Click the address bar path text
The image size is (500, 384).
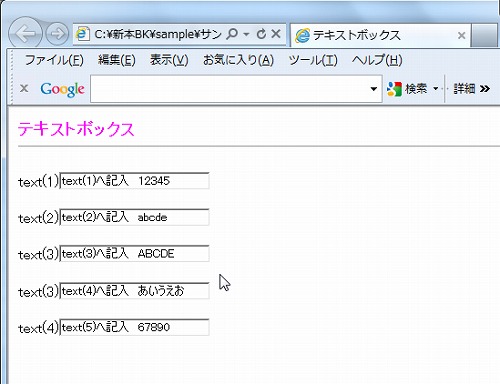click(x=158, y=34)
